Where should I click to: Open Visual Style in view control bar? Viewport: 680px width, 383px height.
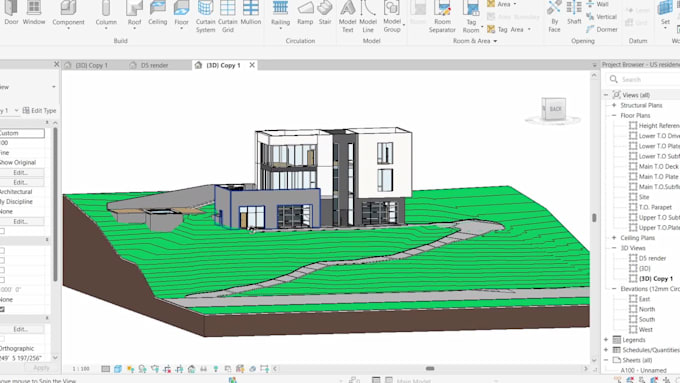118,369
